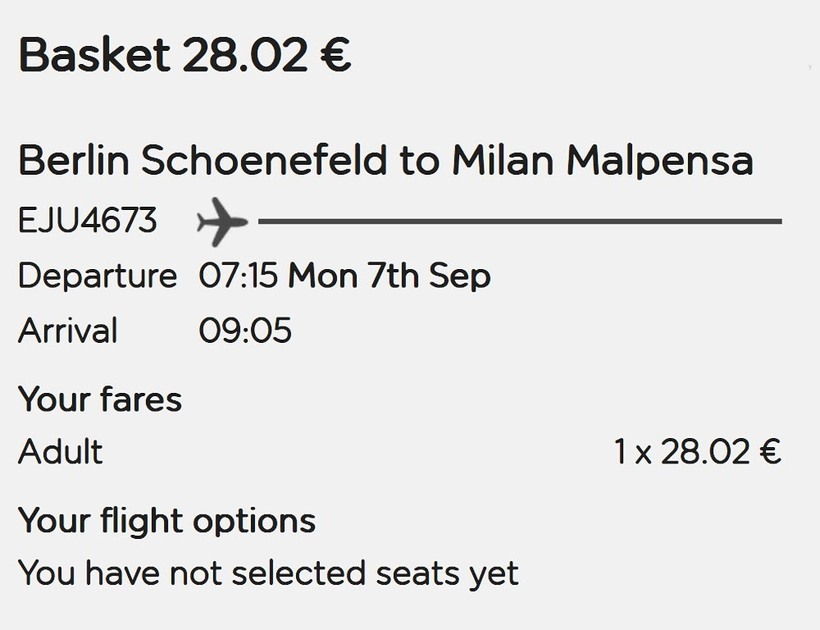820x630 pixels.
Task: Click flight number EJU4673
Action: click(x=88, y=221)
